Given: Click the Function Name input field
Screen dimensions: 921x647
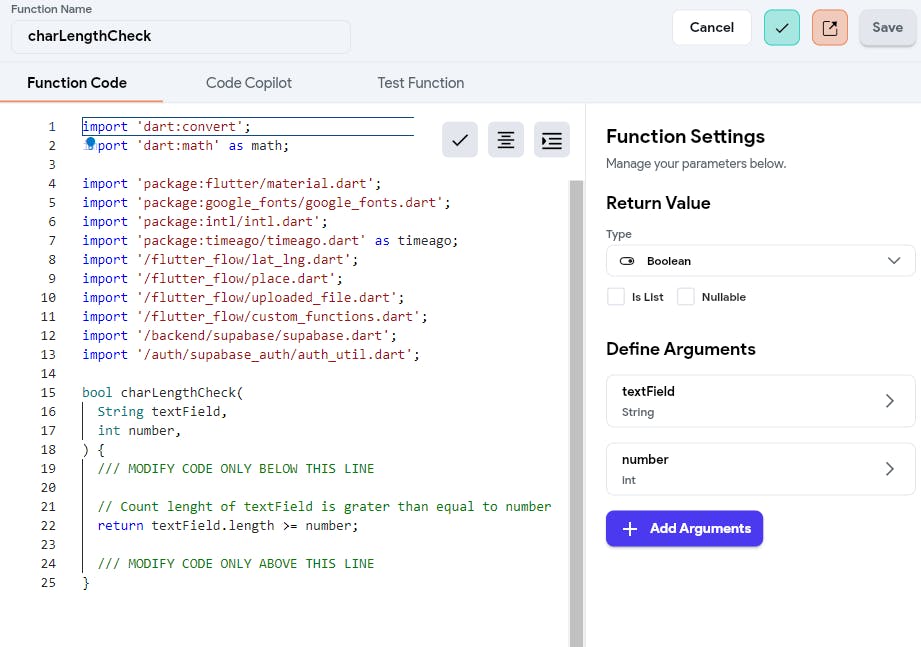Looking at the screenshot, I should [180, 36].
